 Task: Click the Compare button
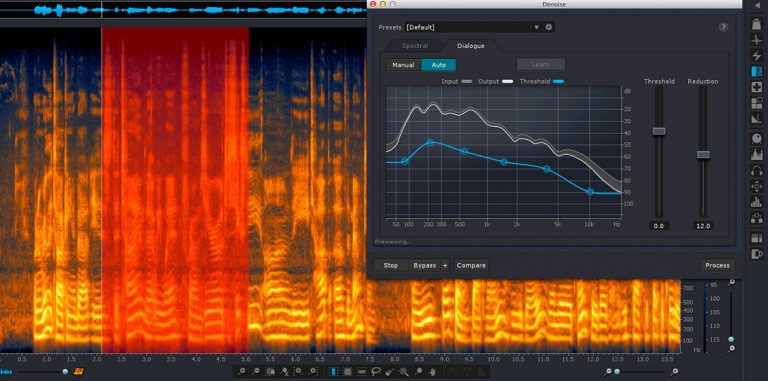(471, 265)
